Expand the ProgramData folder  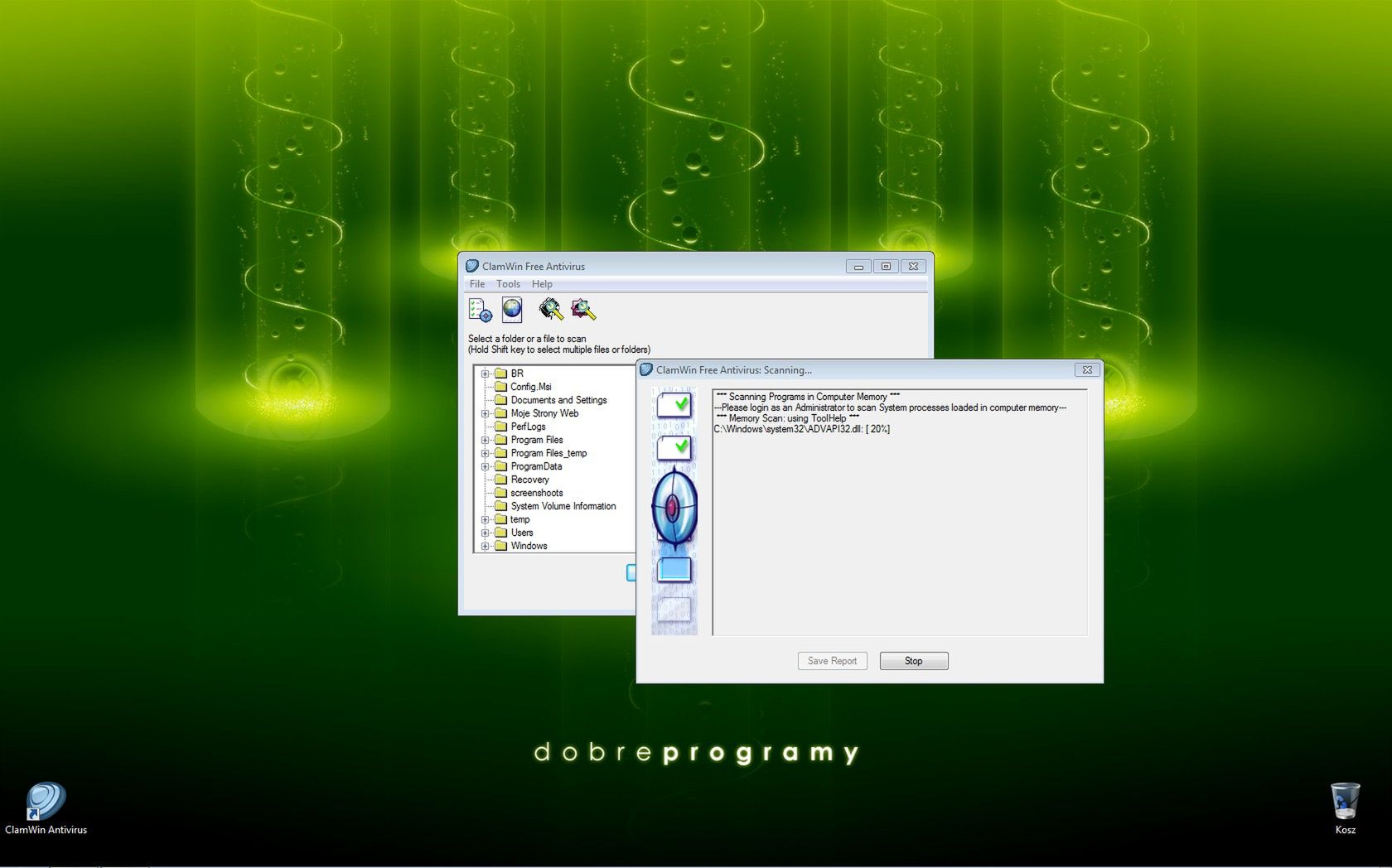[485, 466]
